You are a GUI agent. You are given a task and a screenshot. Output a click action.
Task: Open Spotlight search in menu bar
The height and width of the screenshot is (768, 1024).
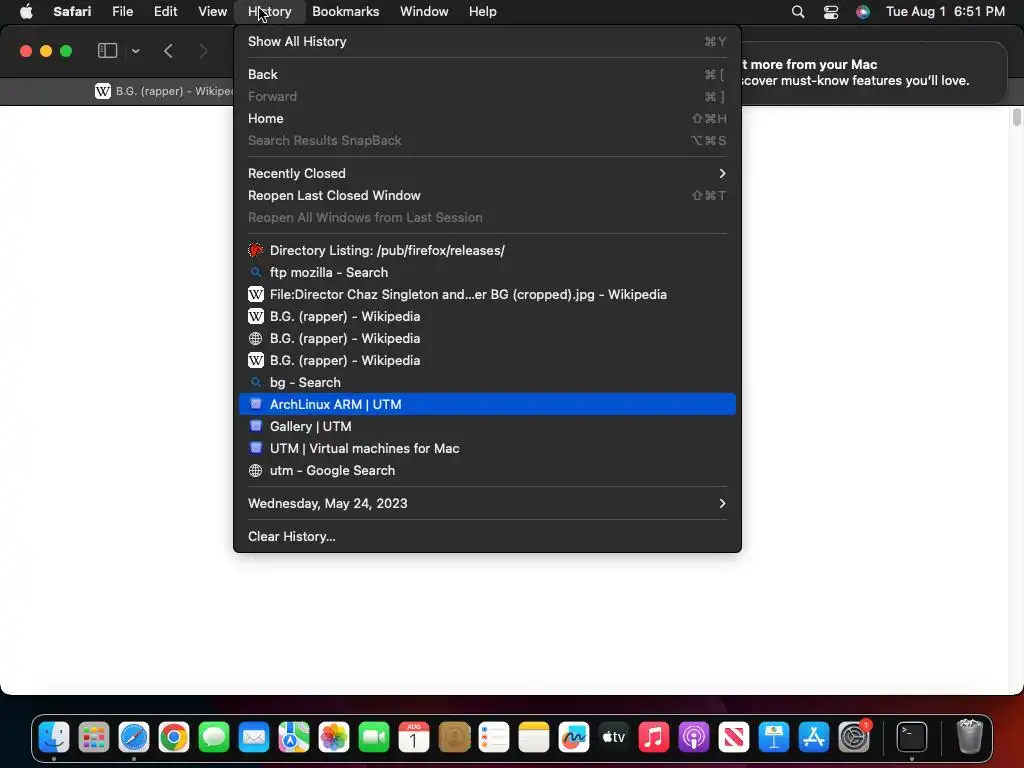tap(797, 12)
